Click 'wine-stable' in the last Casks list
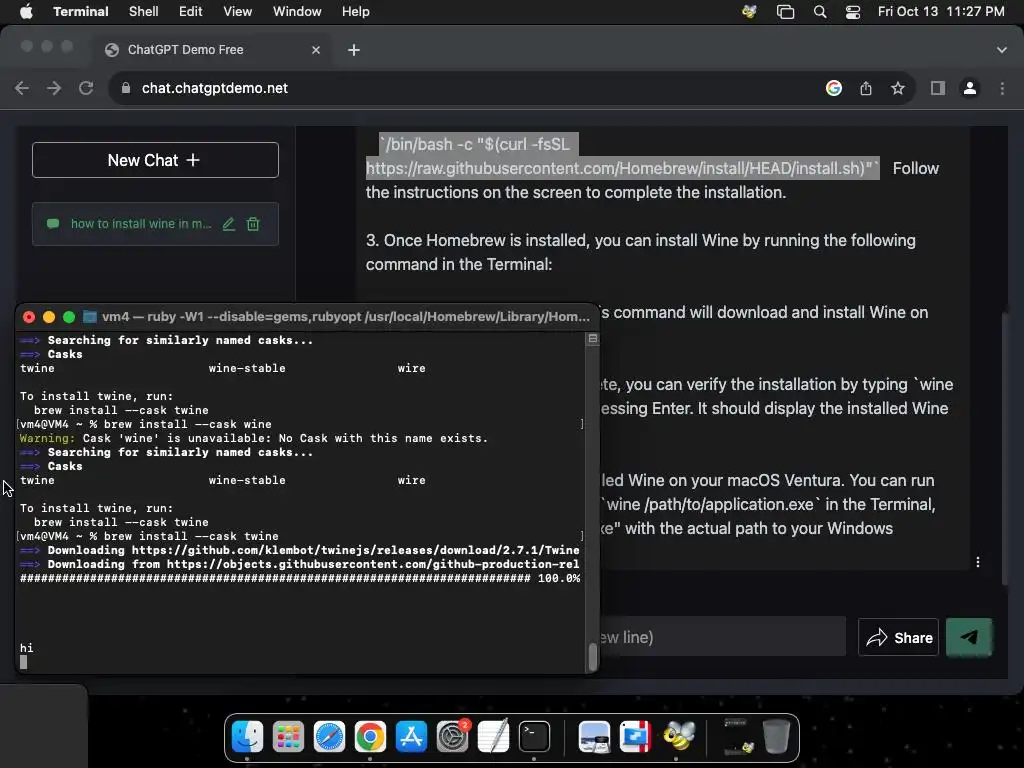This screenshot has height=768, width=1024. point(247,480)
